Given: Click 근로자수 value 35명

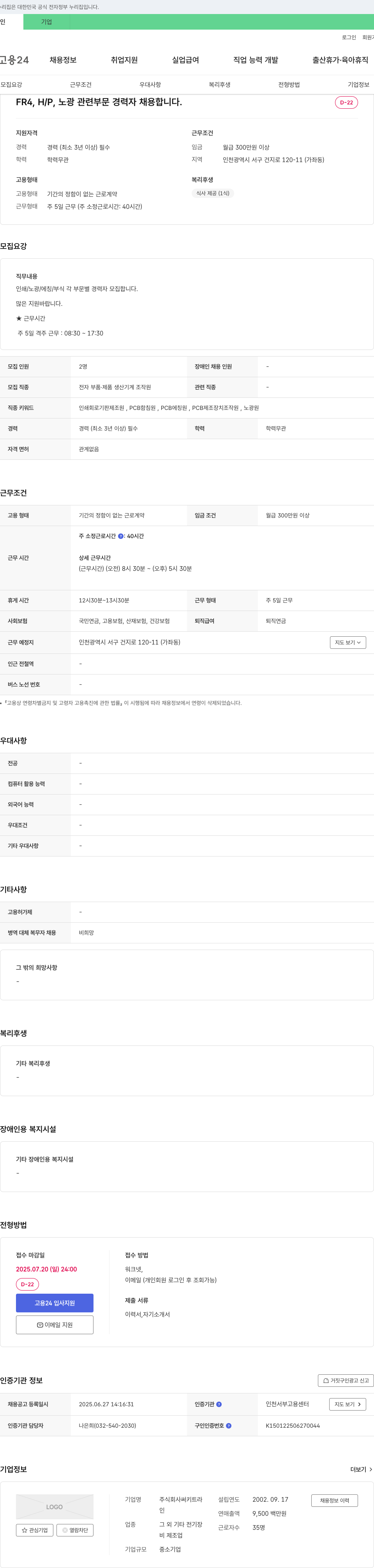Looking at the screenshot, I should point(258,1527).
